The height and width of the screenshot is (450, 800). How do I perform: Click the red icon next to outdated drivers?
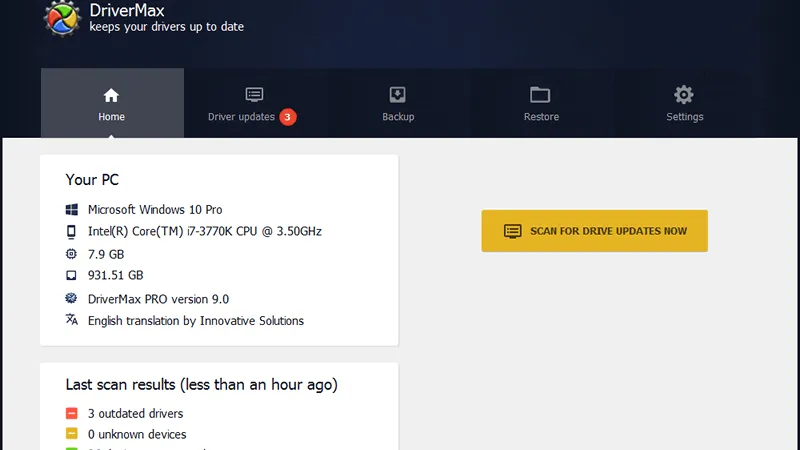(72, 414)
